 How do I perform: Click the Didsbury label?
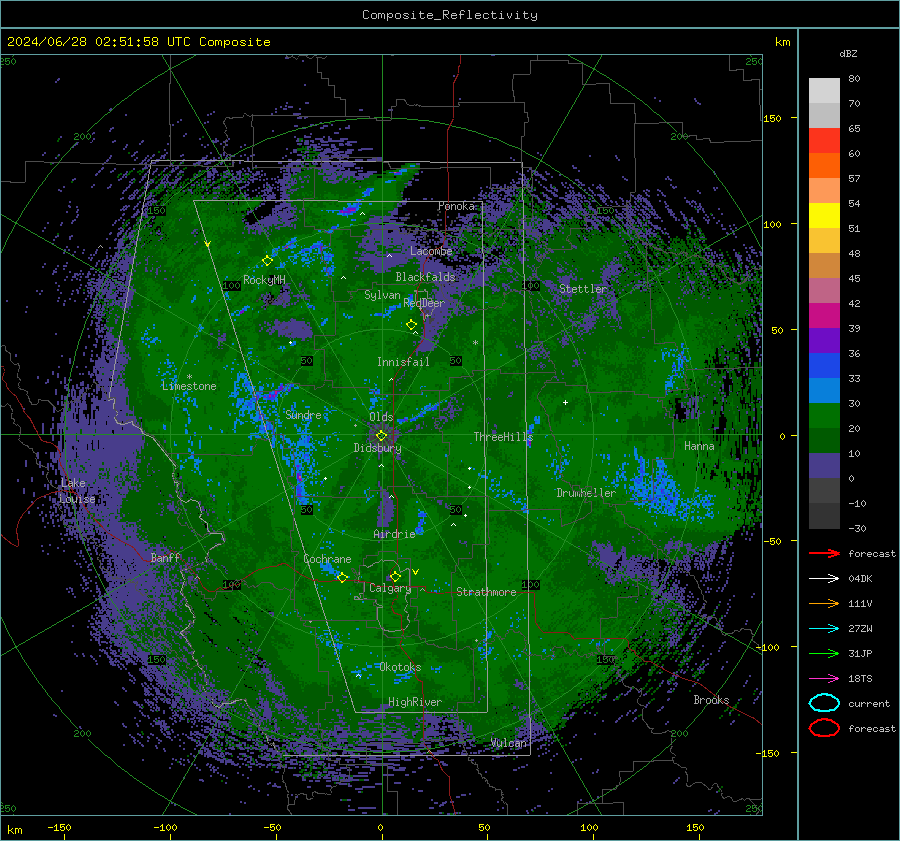pos(377,448)
